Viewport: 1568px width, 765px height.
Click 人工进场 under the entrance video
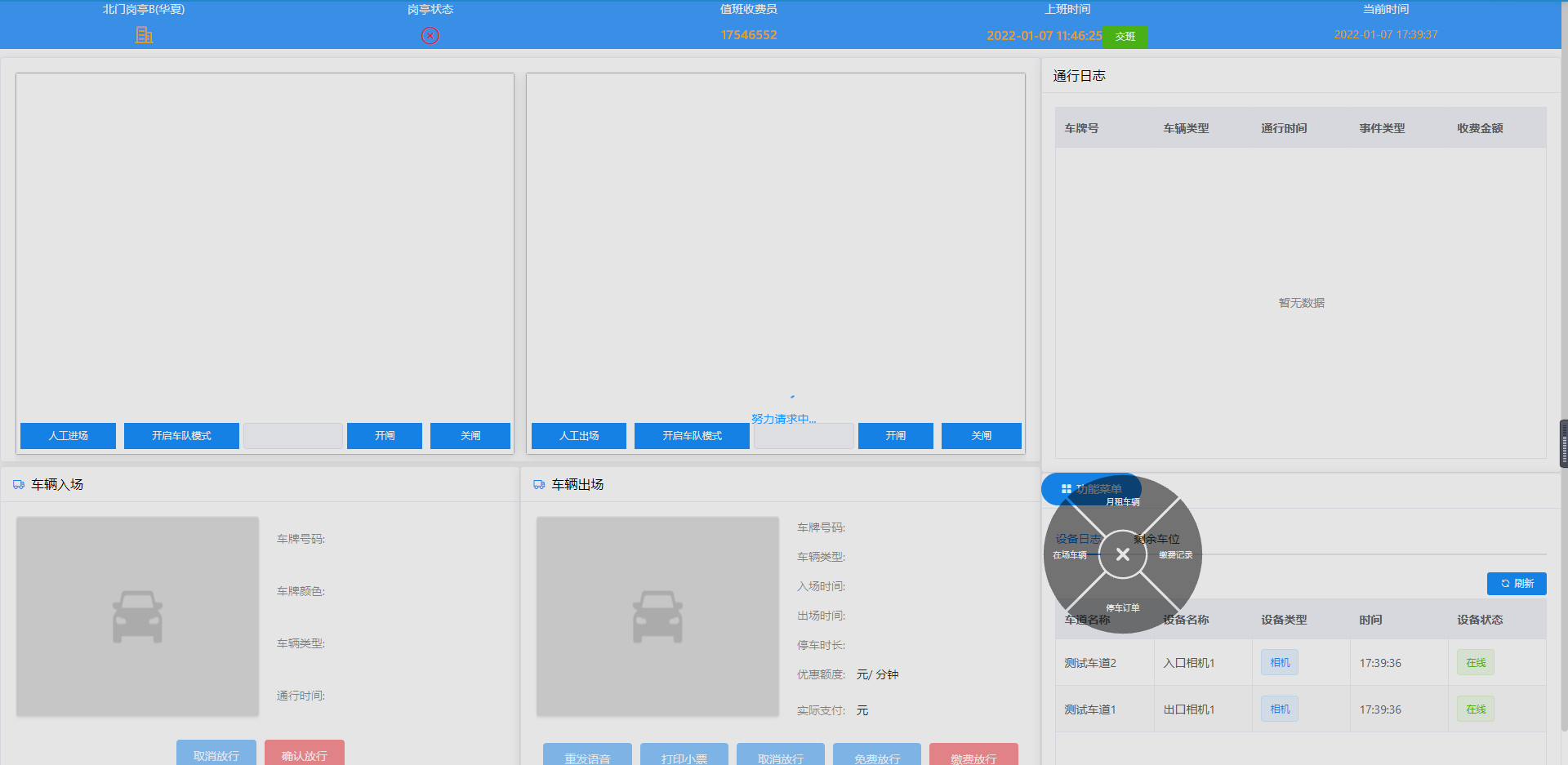point(69,436)
